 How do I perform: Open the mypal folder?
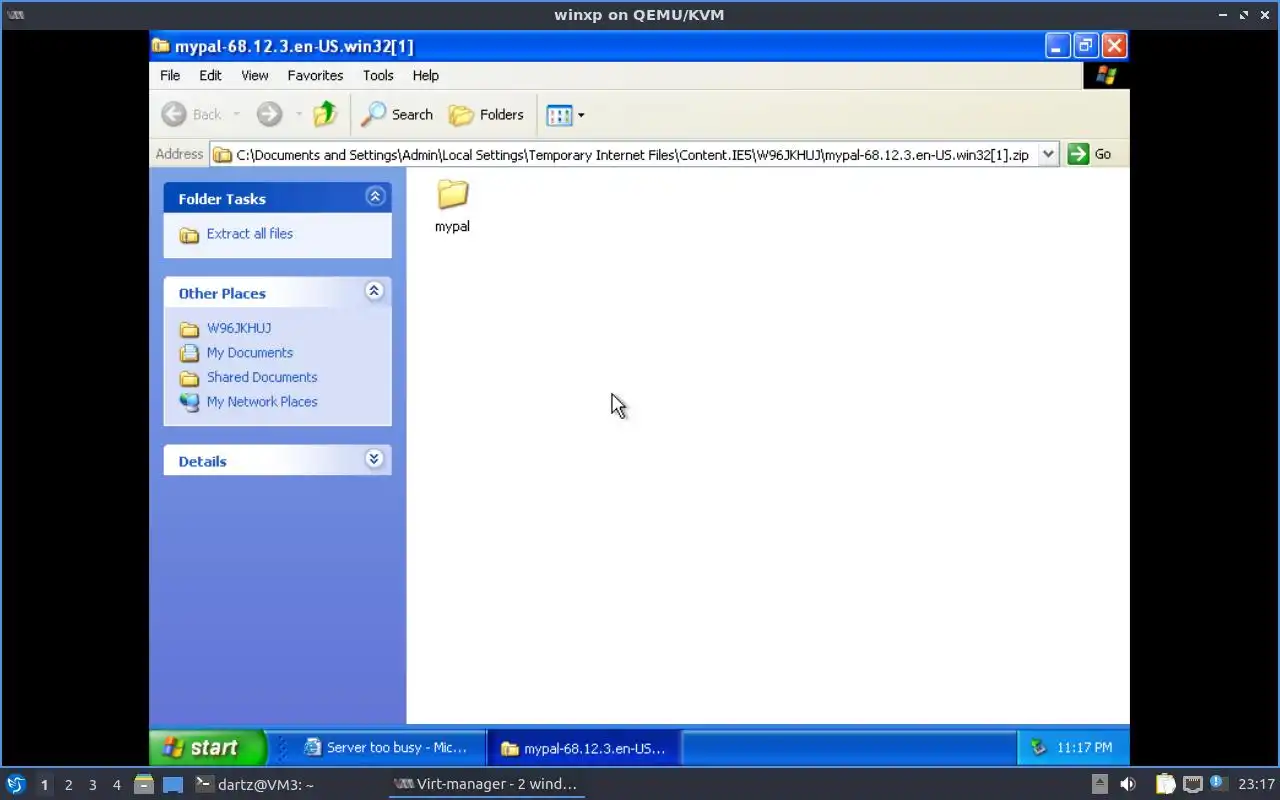coord(452,205)
